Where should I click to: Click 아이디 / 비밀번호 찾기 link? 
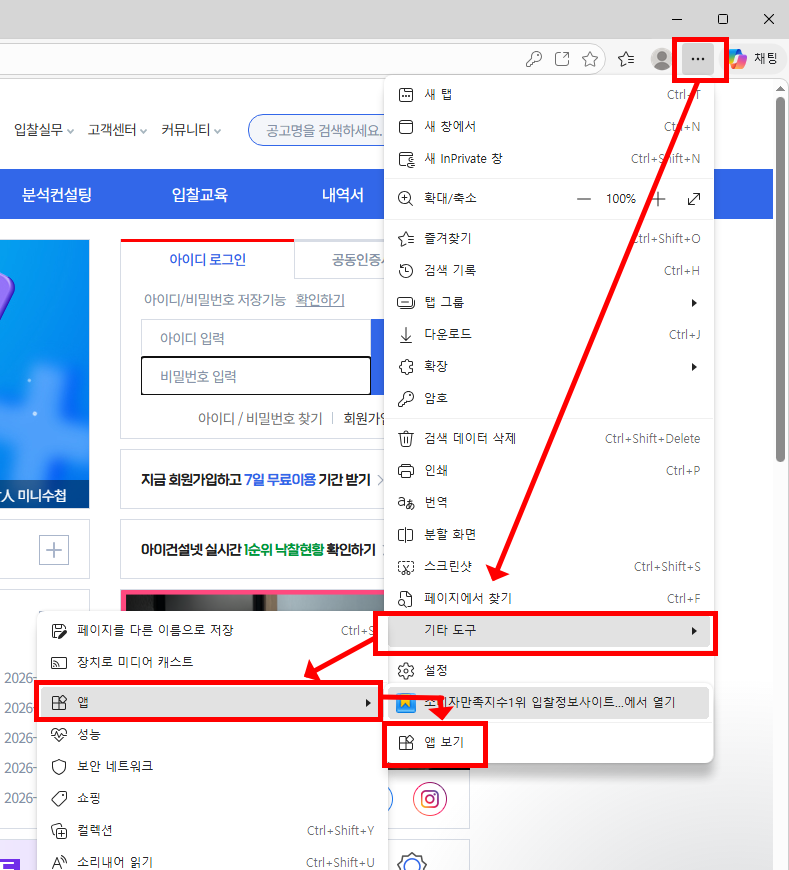260,418
